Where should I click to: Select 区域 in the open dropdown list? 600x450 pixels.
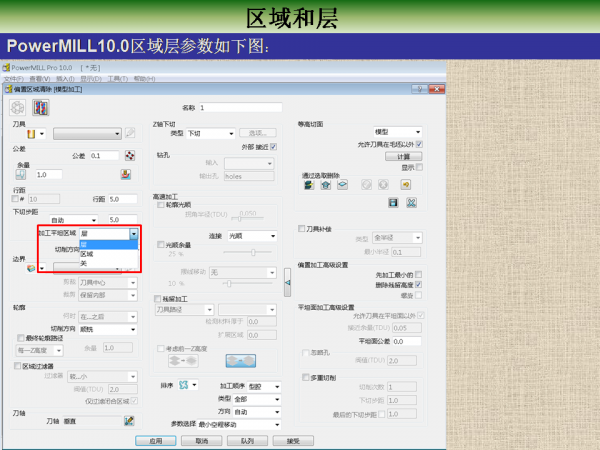(x=109, y=254)
